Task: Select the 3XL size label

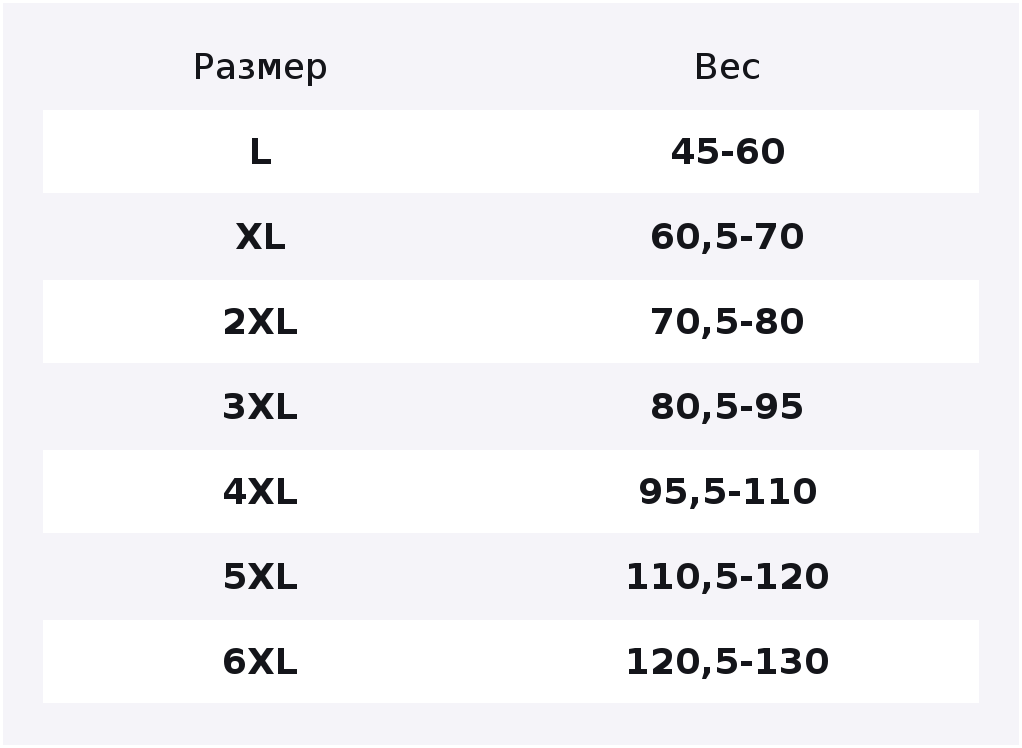Action: [x=260, y=407]
